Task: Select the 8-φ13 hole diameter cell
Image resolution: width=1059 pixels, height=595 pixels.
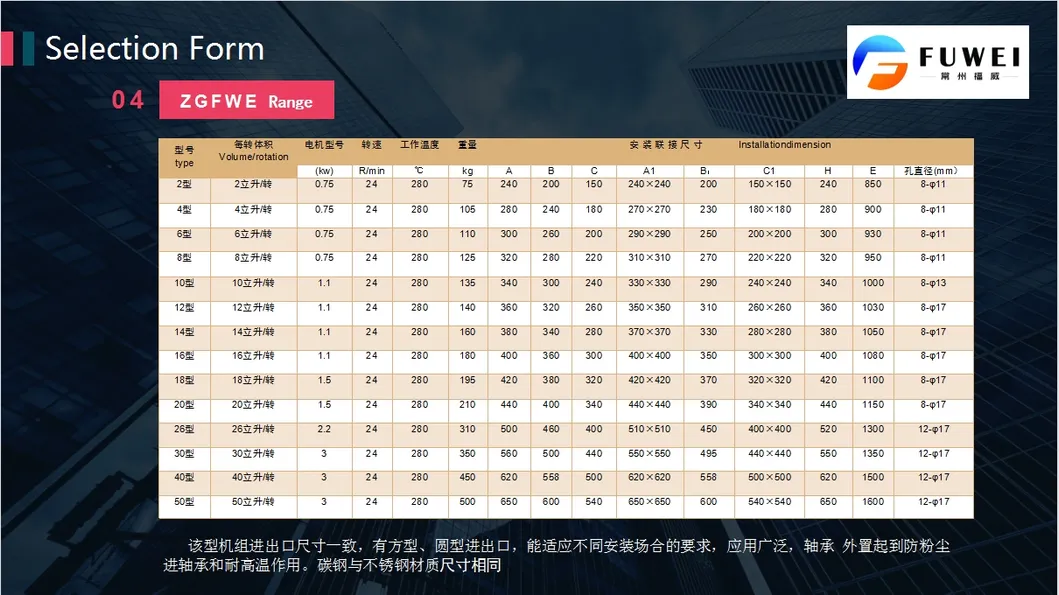Action: pyautogui.click(x=931, y=283)
